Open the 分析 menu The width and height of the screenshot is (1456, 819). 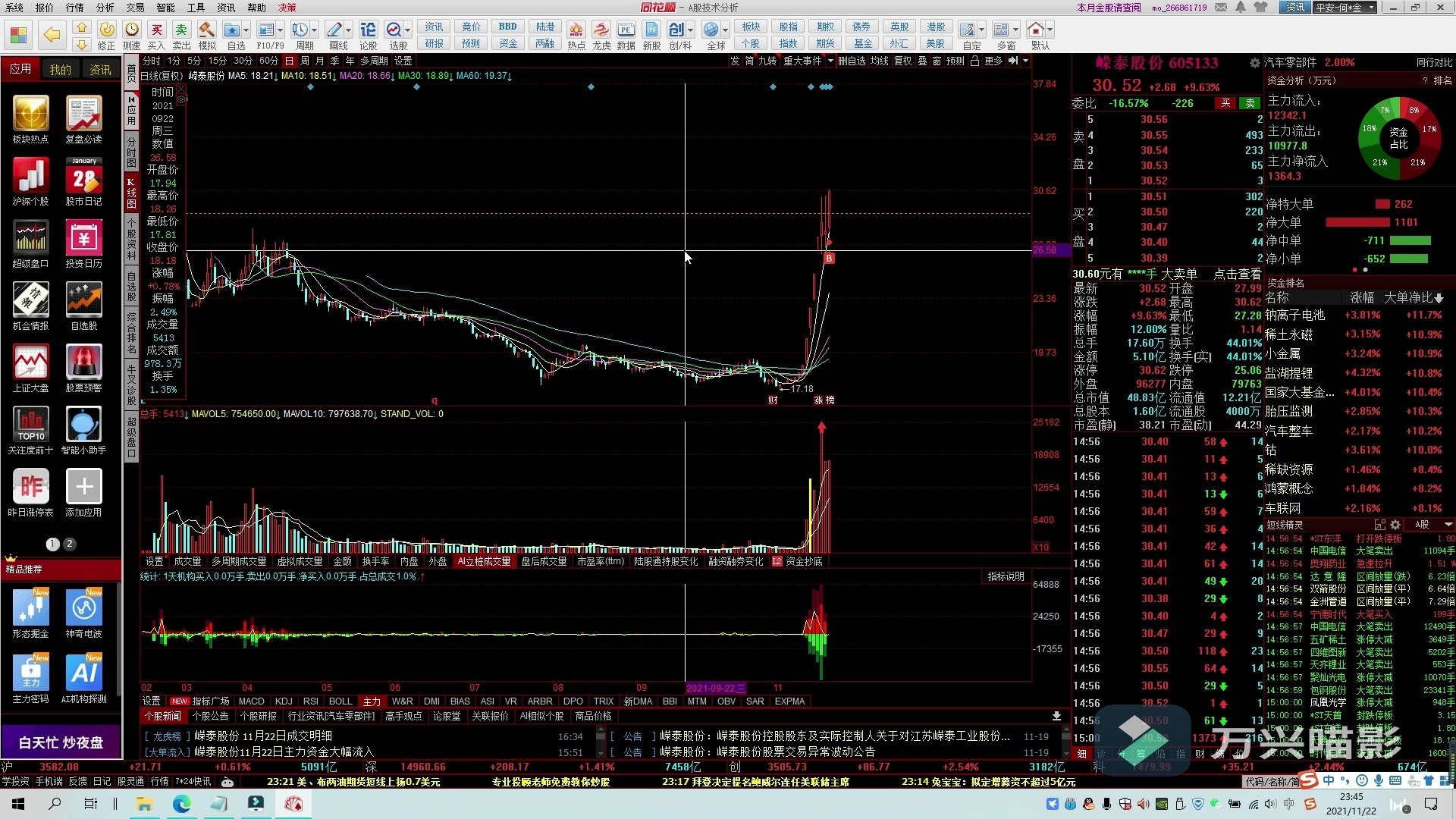click(105, 8)
